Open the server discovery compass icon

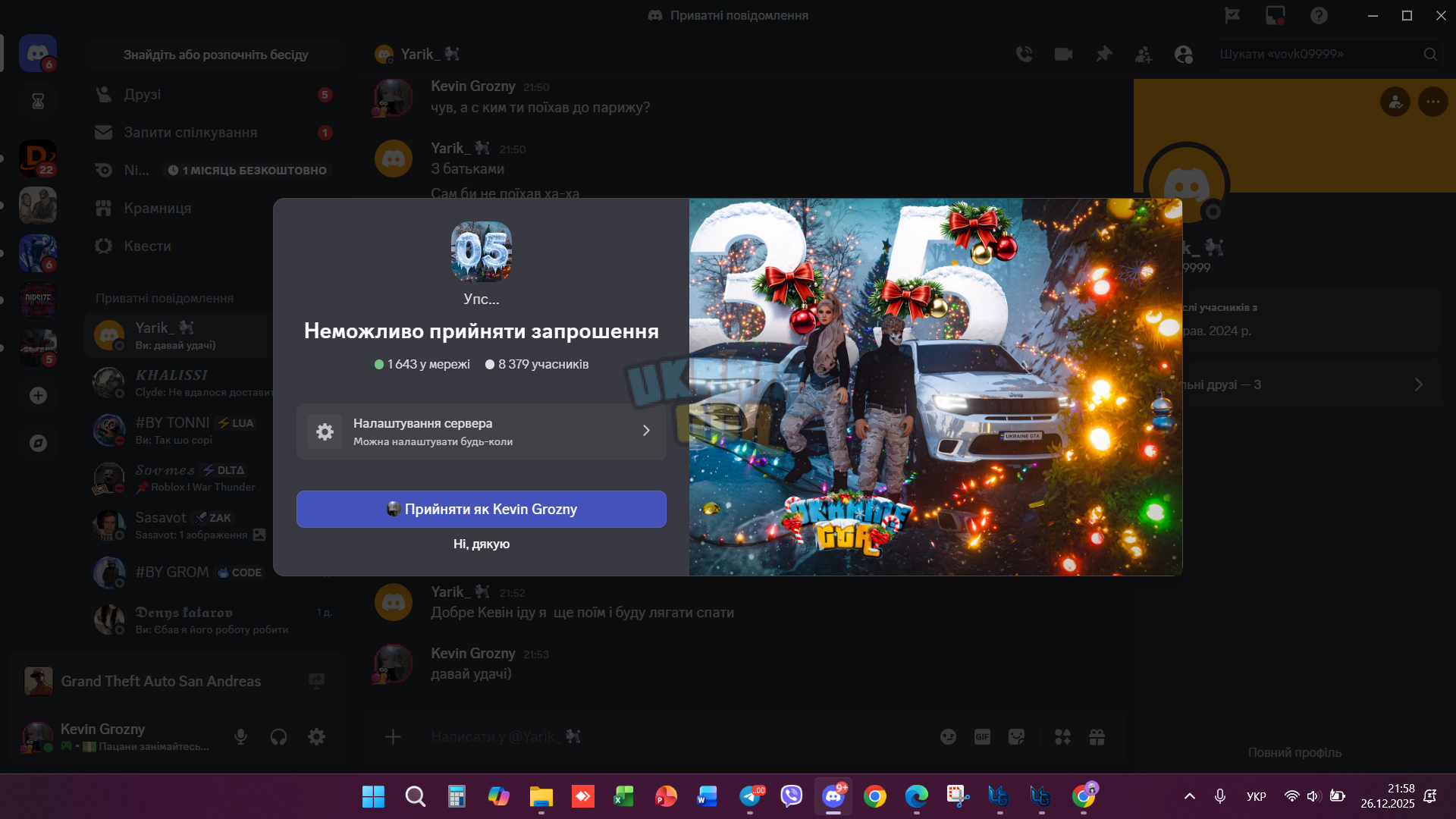point(38,443)
